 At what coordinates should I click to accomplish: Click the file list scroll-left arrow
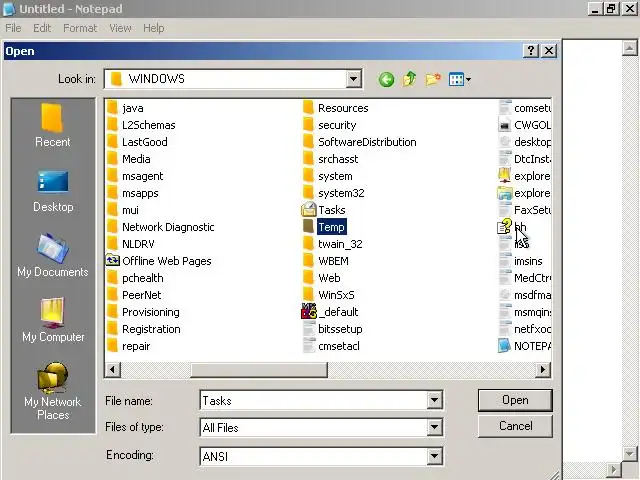tap(112, 370)
